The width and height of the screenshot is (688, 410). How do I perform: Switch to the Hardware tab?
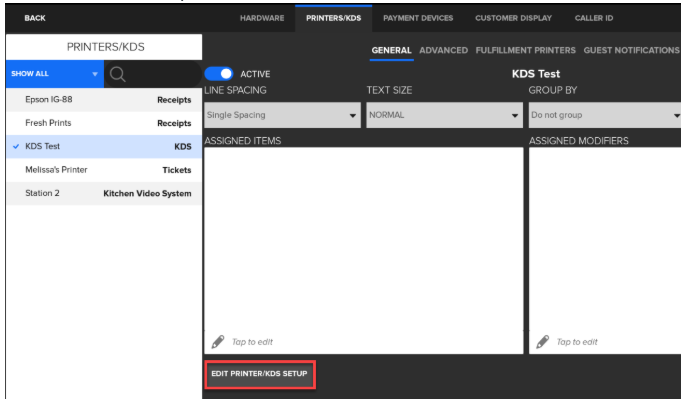pos(262,18)
